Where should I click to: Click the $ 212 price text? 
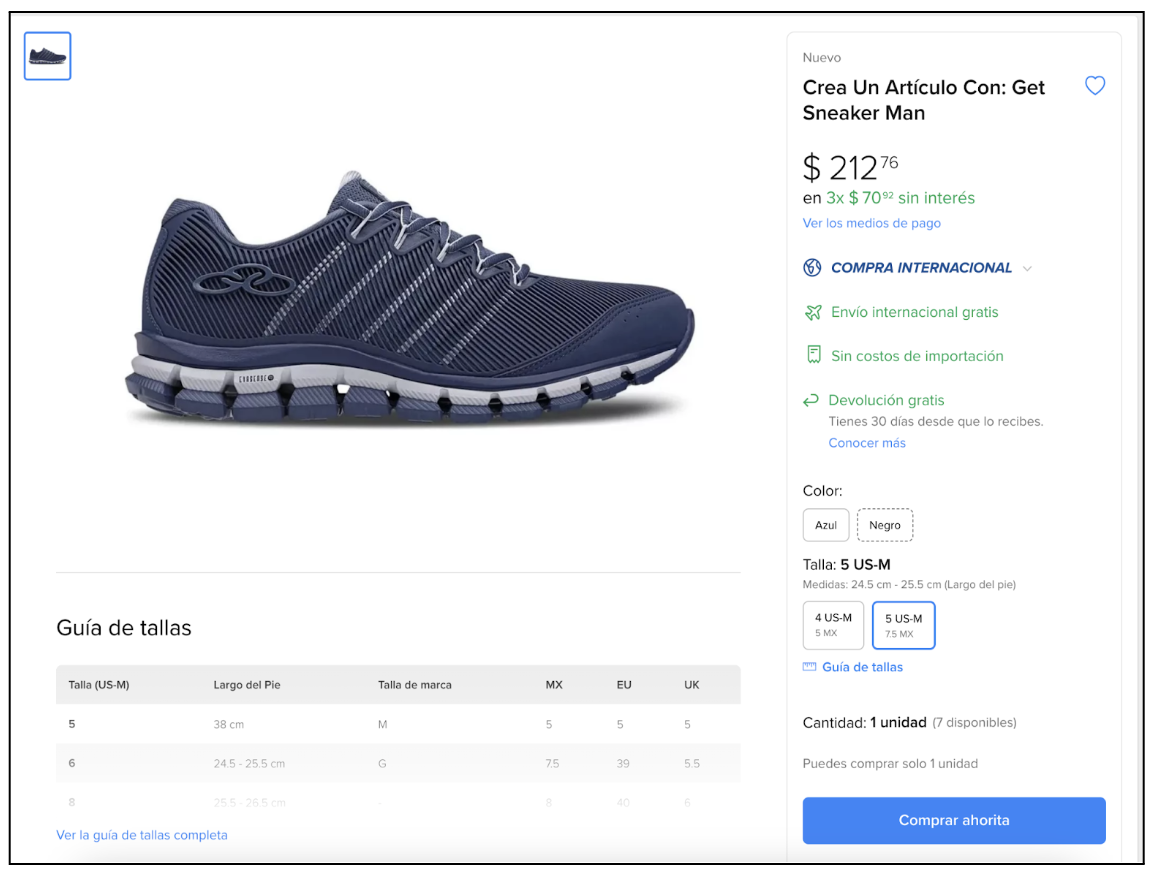850,167
